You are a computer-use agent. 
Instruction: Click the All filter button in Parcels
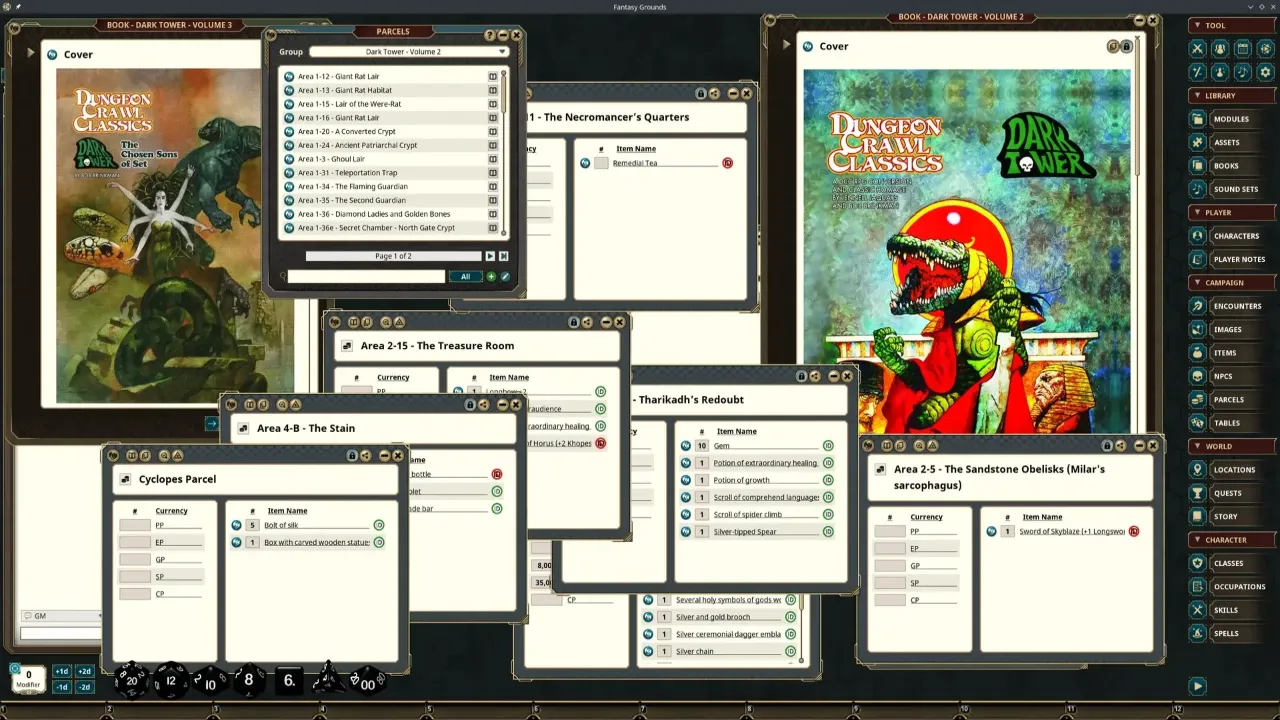(x=465, y=276)
